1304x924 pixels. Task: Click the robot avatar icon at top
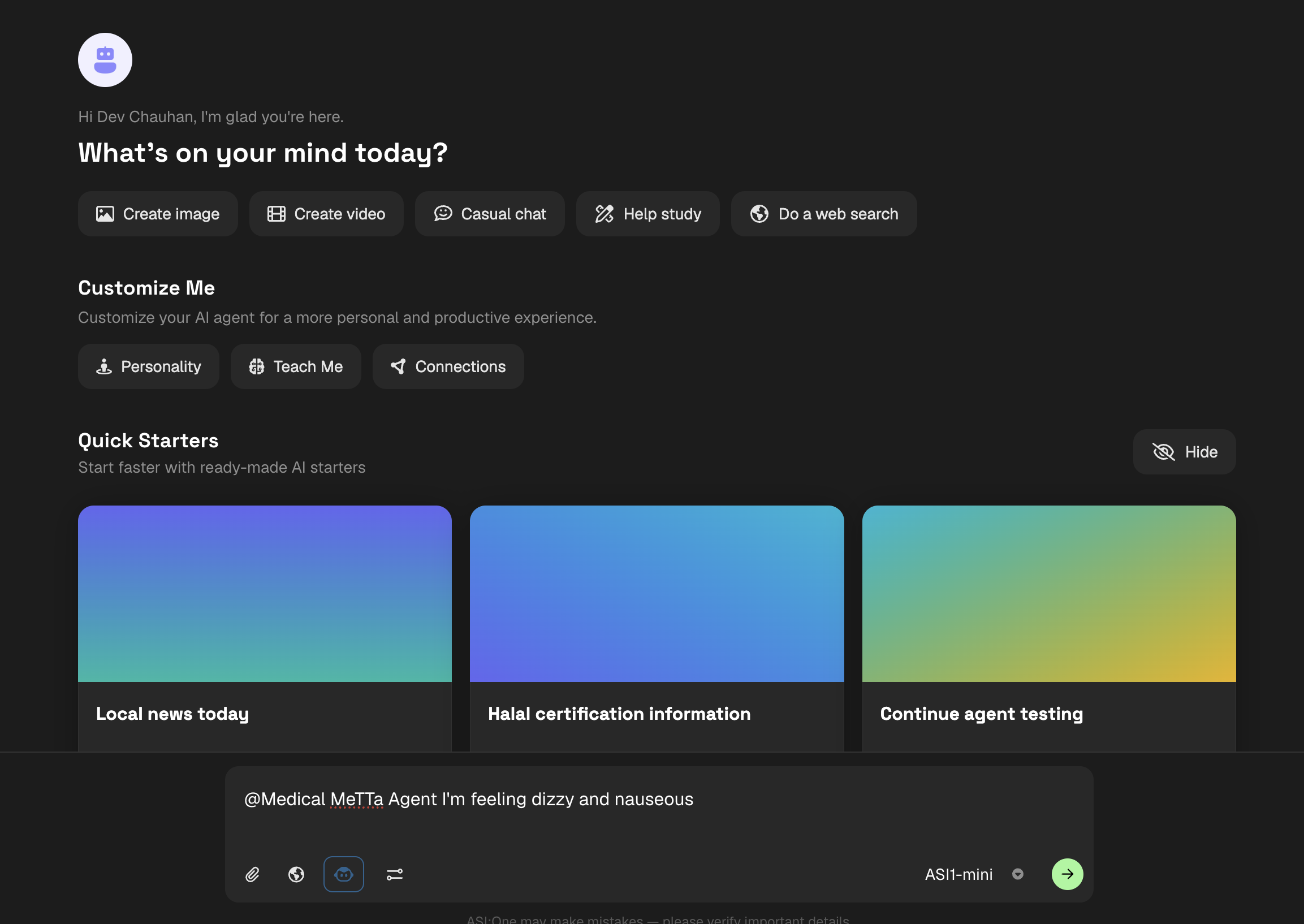pyautogui.click(x=105, y=60)
